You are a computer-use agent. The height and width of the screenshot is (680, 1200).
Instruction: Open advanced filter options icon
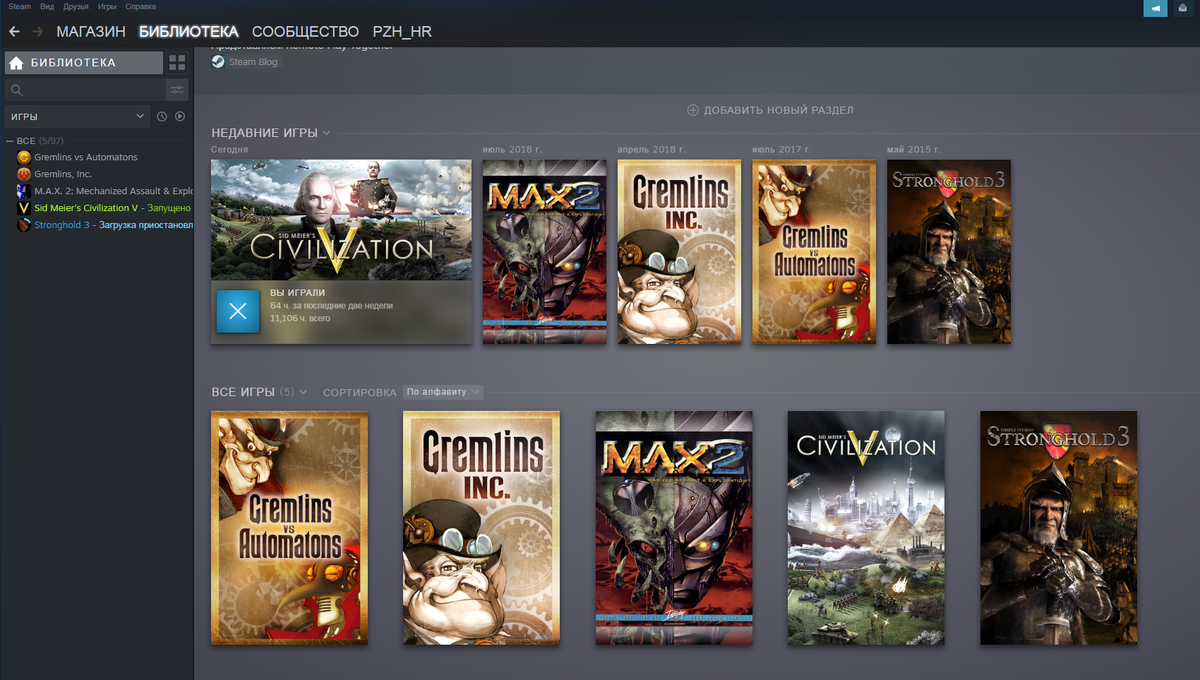coord(177,89)
